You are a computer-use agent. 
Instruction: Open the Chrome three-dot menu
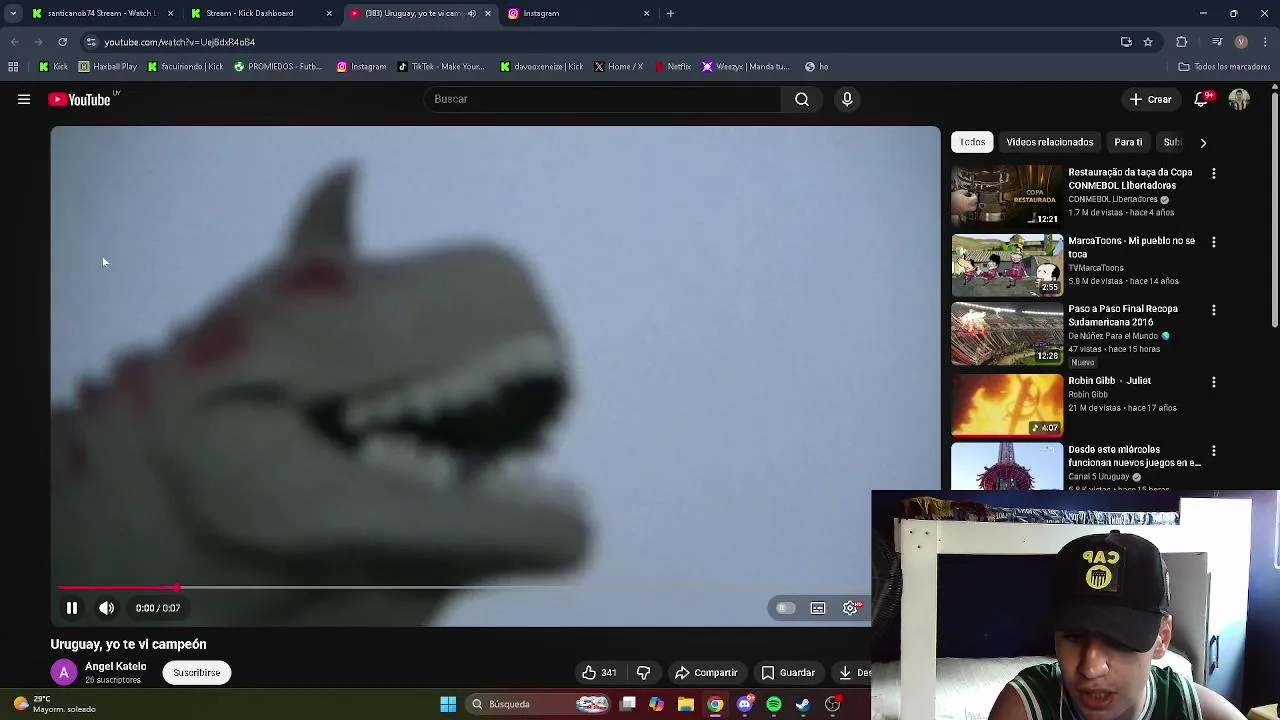[x=1266, y=42]
